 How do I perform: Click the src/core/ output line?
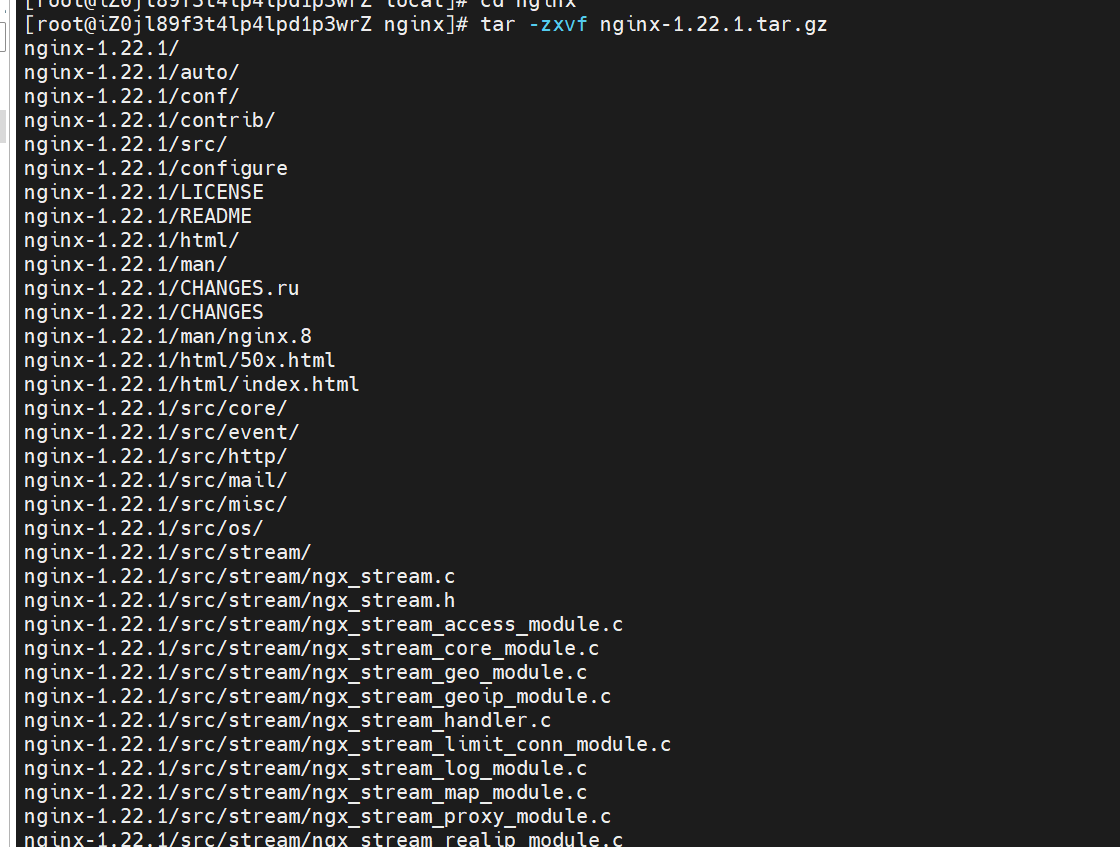pos(156,408)
